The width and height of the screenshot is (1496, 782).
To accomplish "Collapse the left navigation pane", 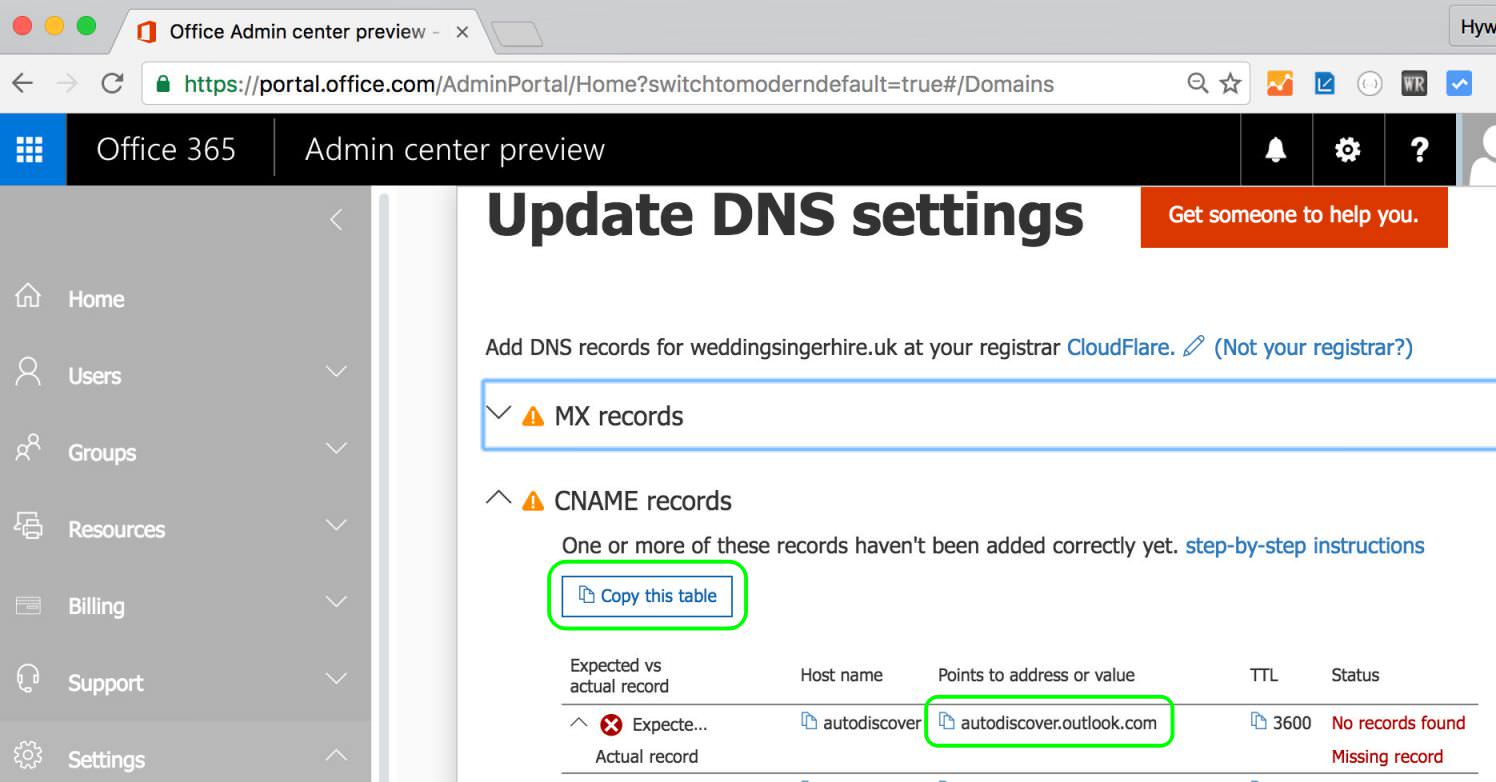I will (x=337, y=220).
